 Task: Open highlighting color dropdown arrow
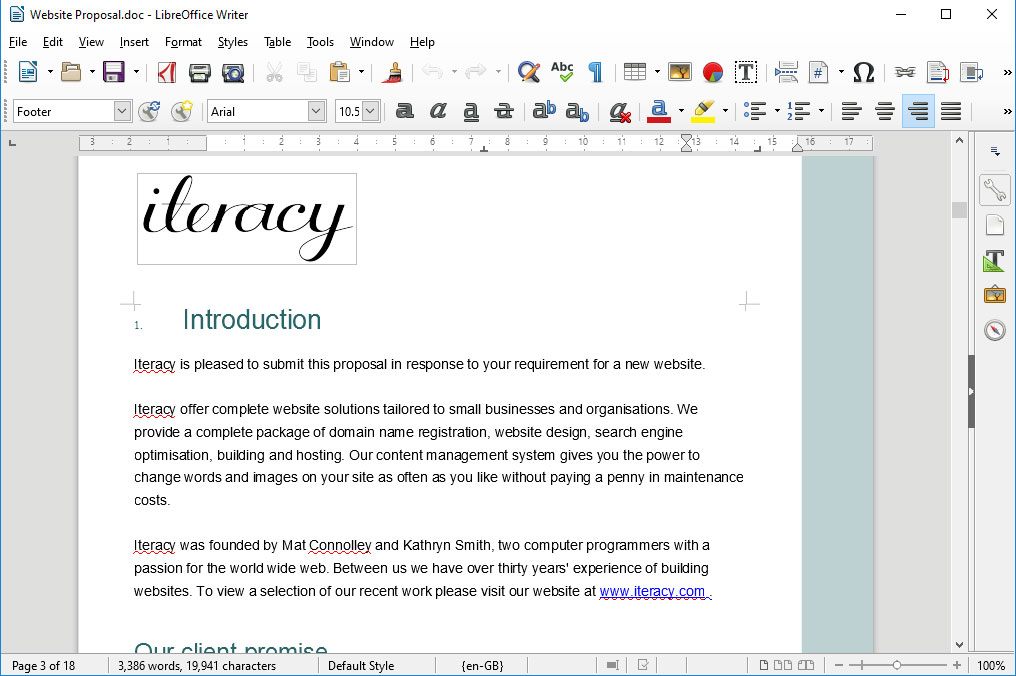pos(725,111)
